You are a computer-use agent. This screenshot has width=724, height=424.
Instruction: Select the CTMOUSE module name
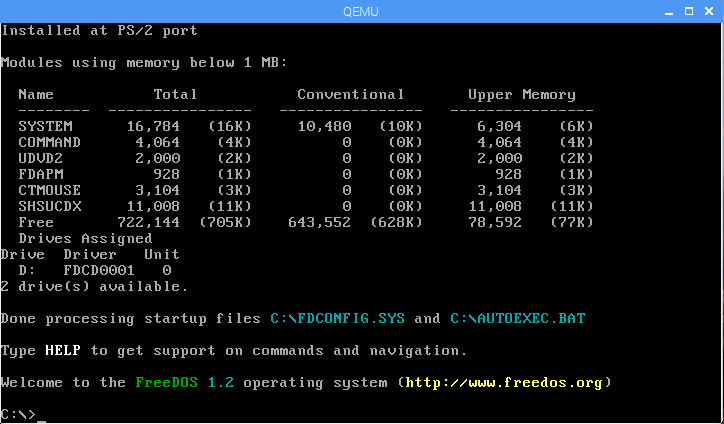(49, 190)
